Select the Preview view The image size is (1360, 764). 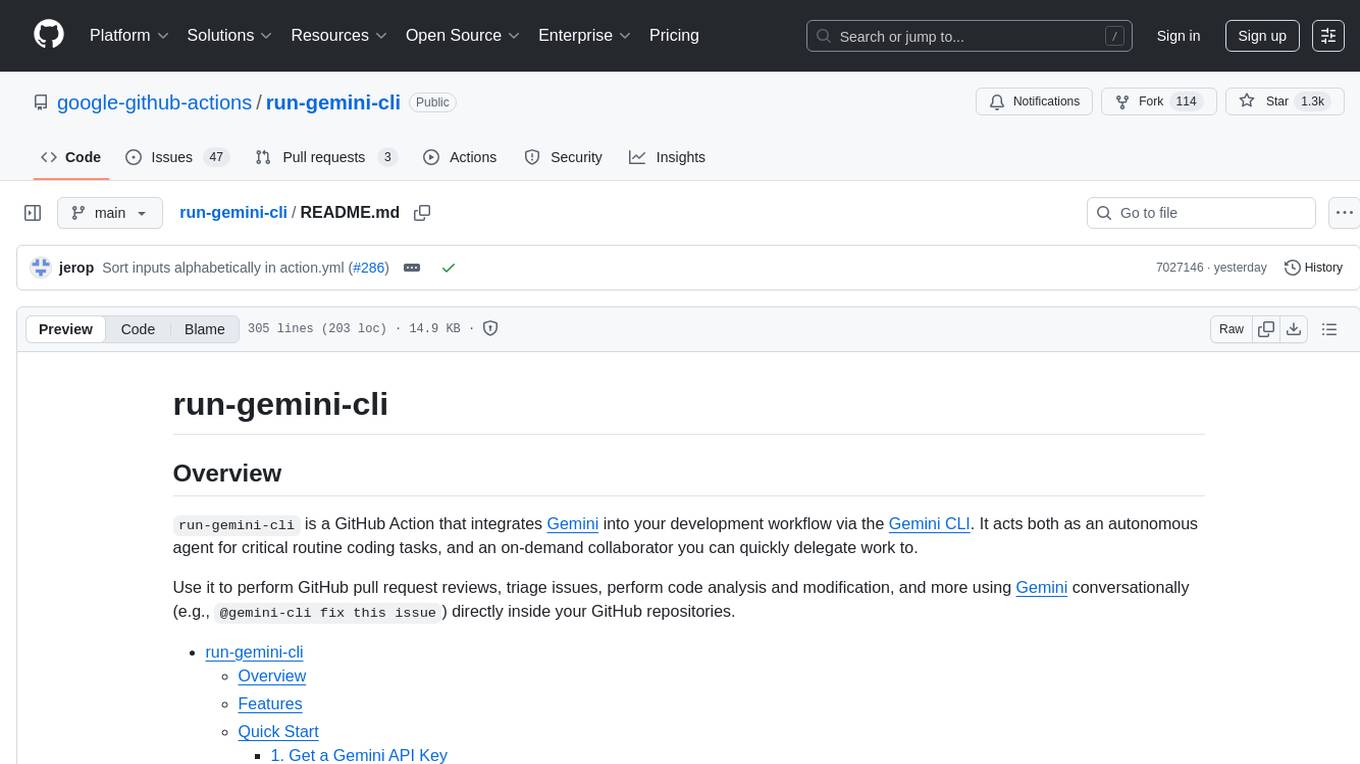tap(66, 329)
